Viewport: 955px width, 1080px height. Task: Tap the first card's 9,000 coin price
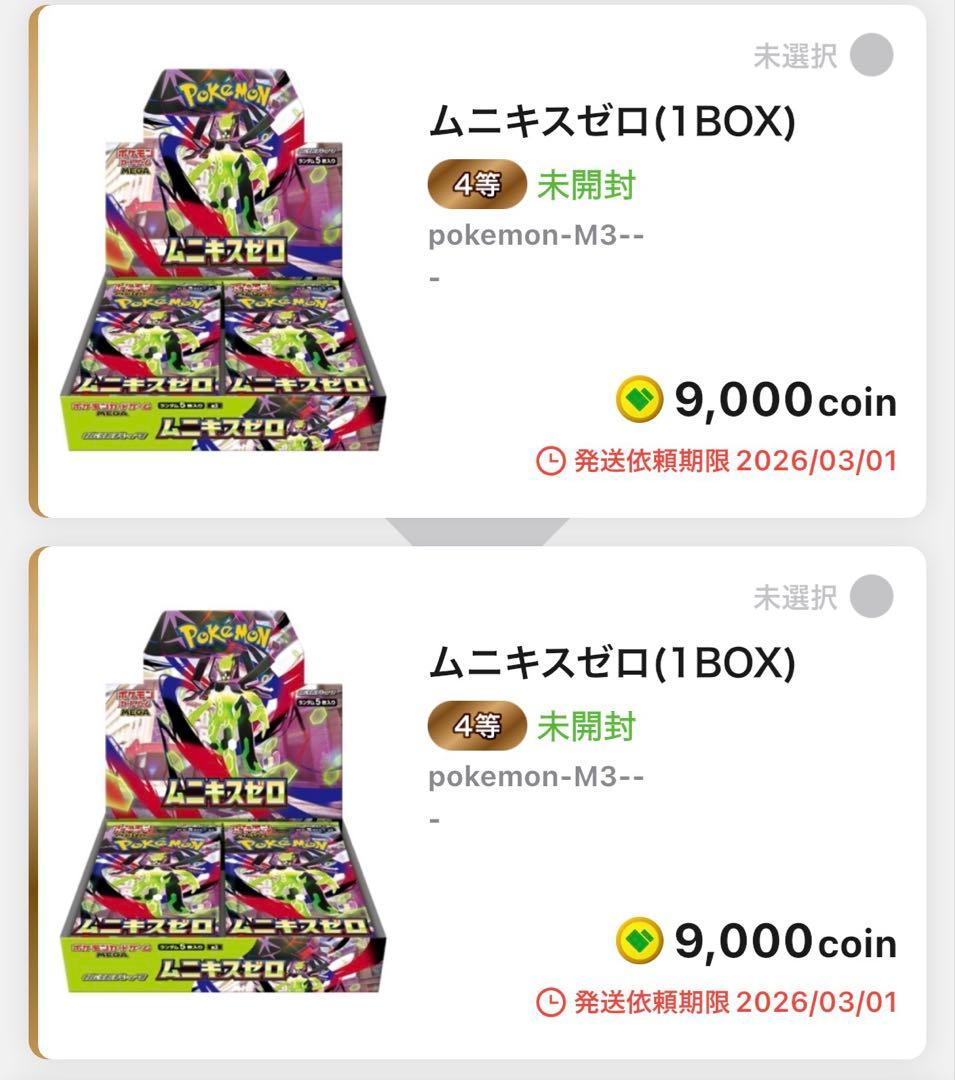pyautogui.click(x=784, y=401)
